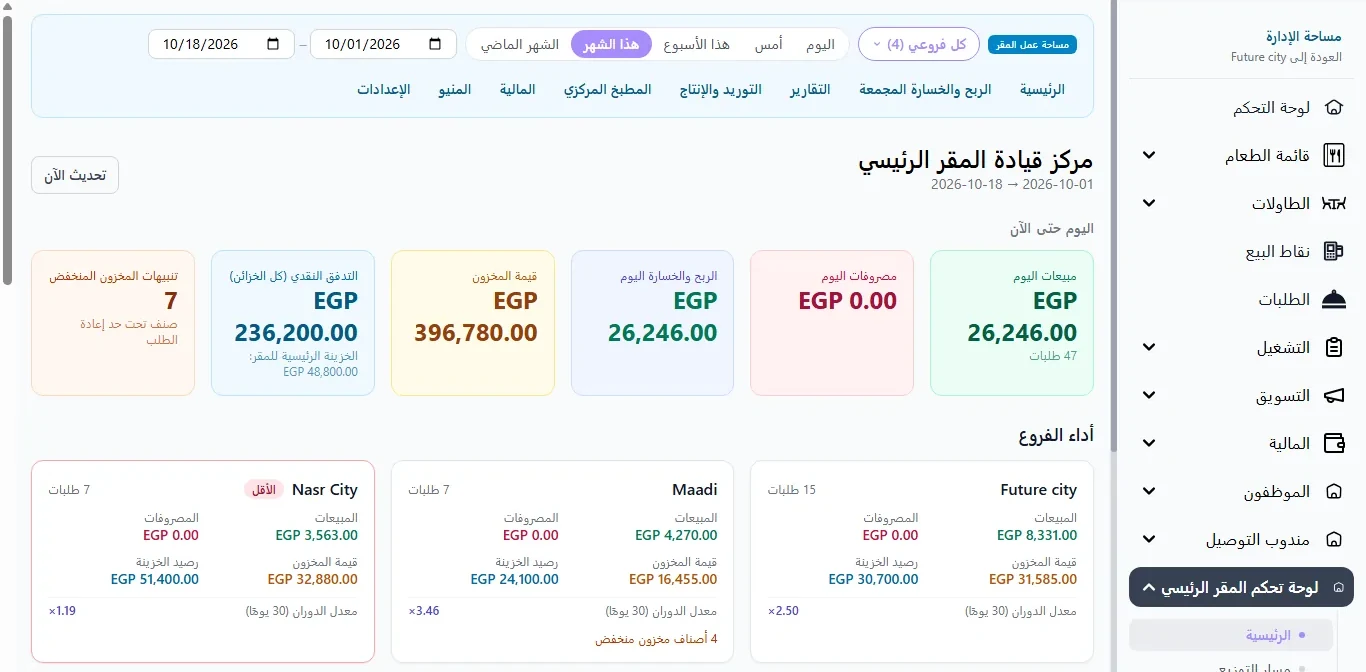The height and width of the screenshot is (672, 1366).
Task: Open the calendar picker for 10/18/2026 date
Action: click(273, 44)
